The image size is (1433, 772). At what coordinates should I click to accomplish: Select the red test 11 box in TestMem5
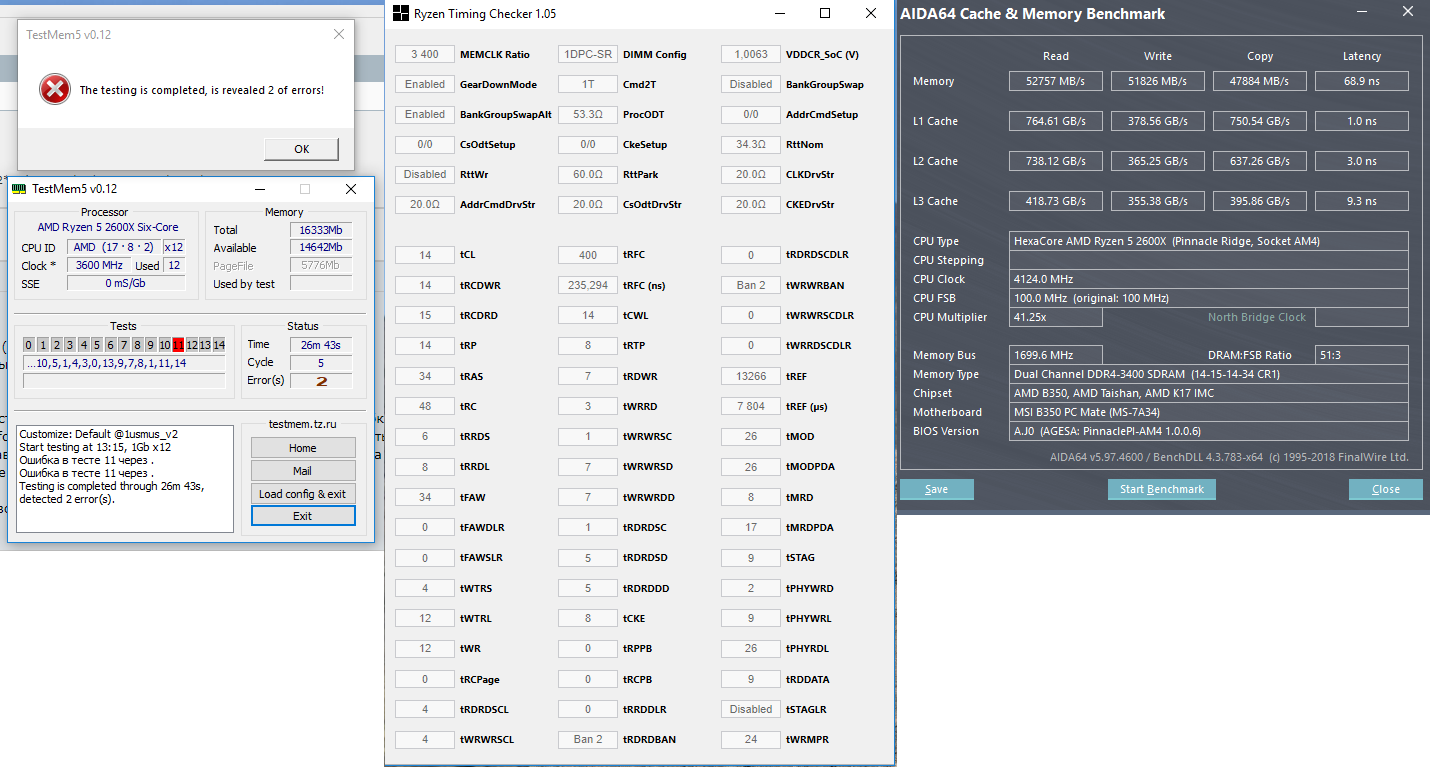178,345
